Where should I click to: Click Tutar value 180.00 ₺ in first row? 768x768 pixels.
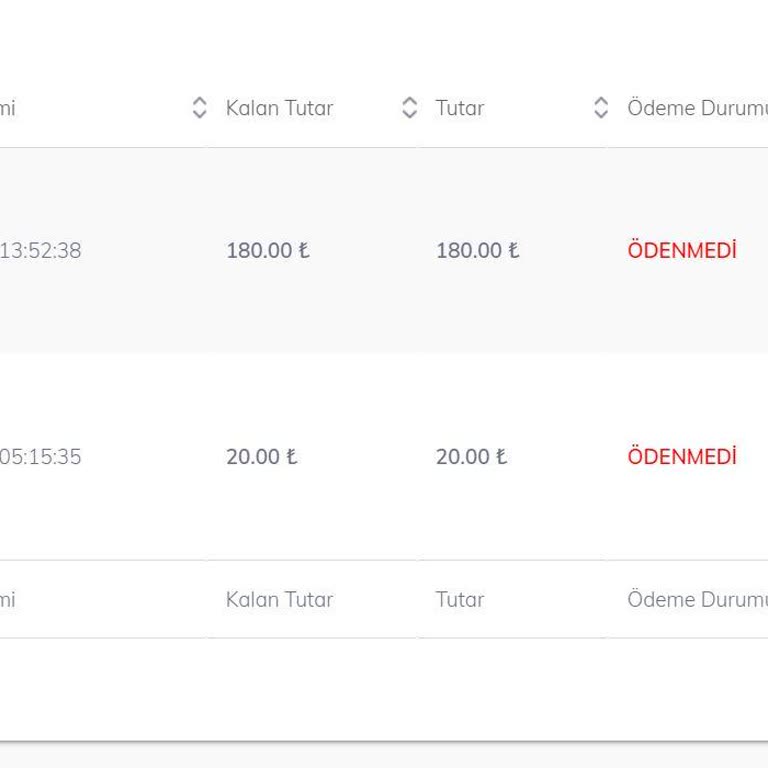[478, 251]
